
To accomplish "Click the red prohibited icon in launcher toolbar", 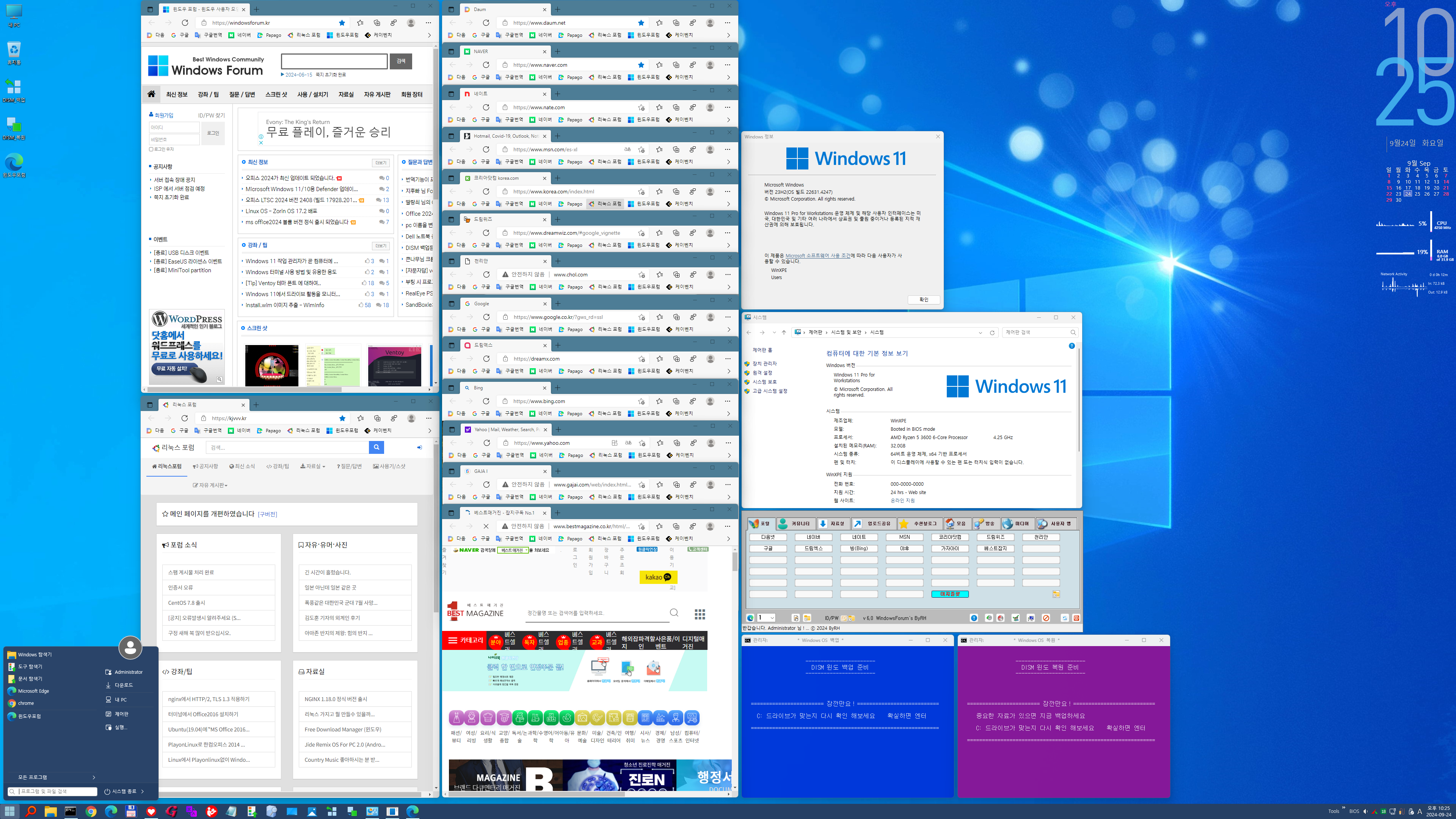I will pyautogui.click(x=1046, y=618).
